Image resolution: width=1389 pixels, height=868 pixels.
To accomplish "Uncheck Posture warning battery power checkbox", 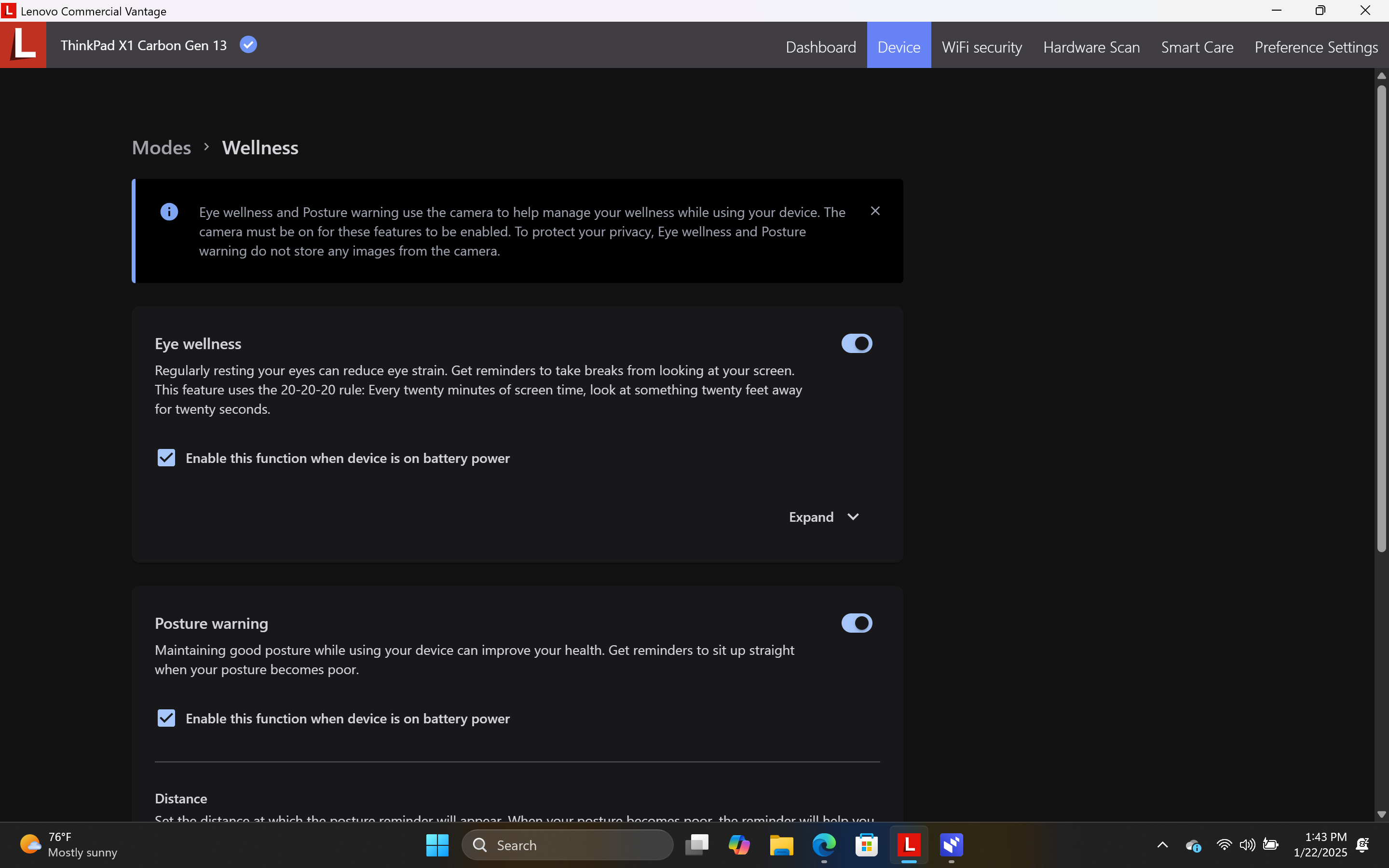I will [x=166, y=718].
